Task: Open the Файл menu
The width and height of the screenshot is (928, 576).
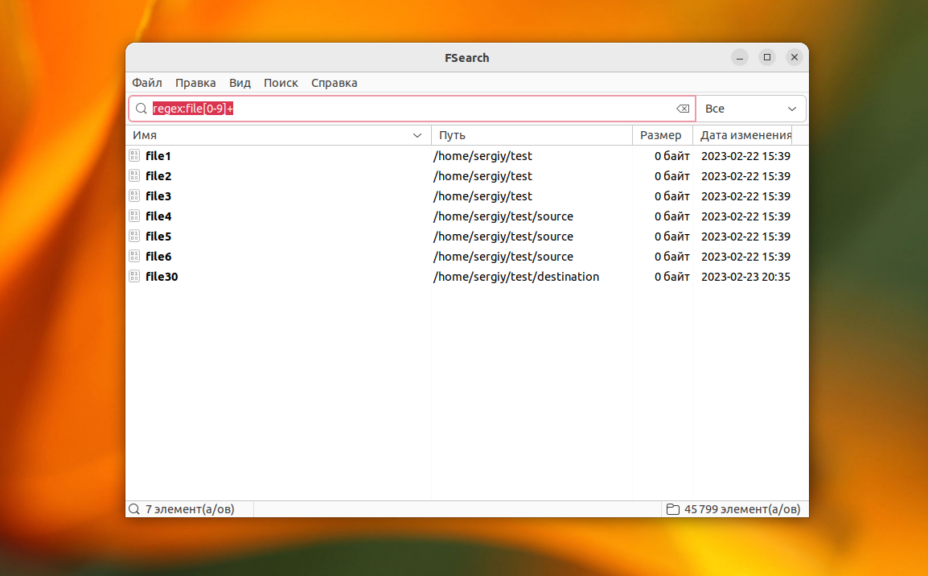Action: point(147,83)
